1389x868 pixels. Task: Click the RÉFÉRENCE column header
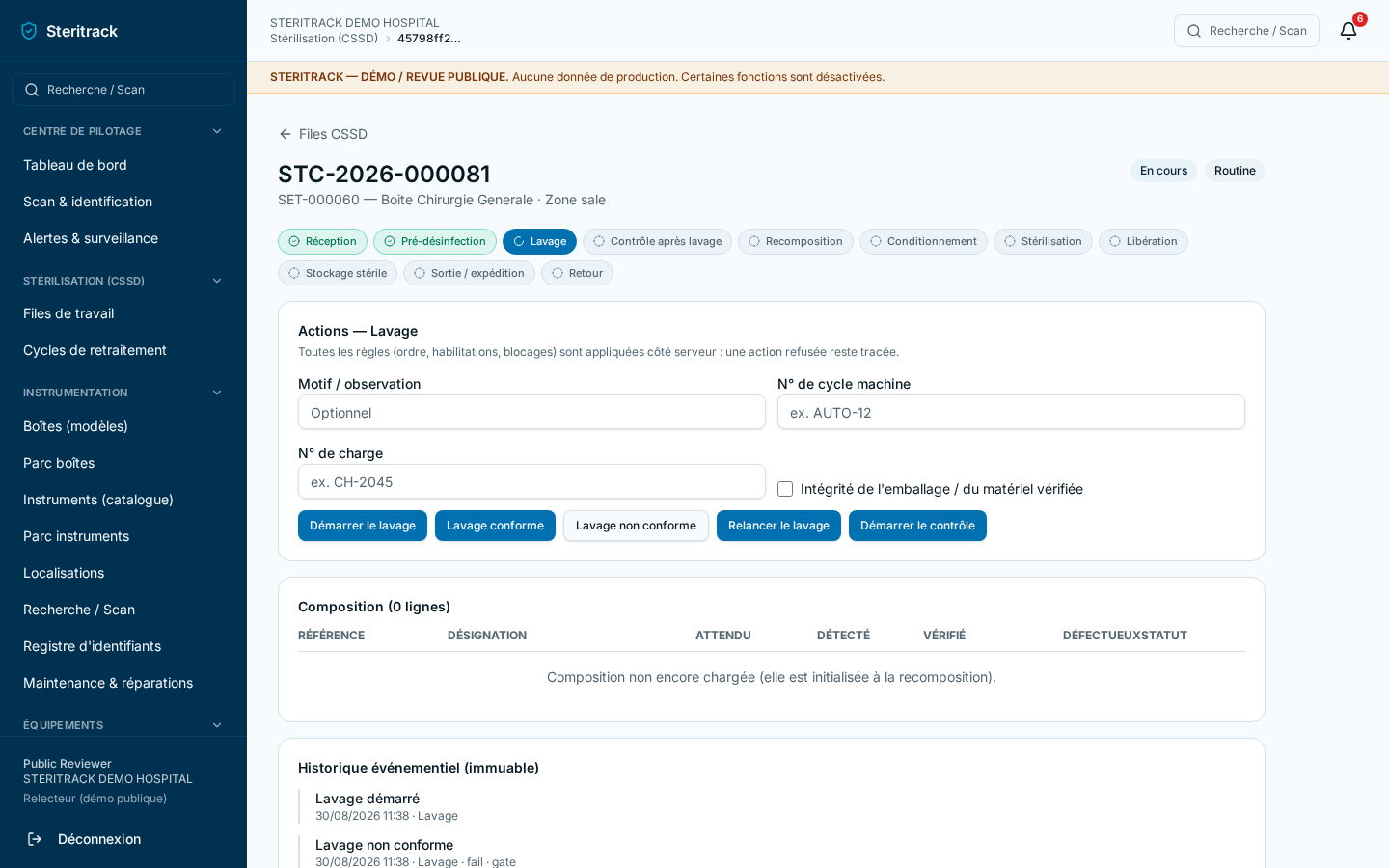click(331, 636)
